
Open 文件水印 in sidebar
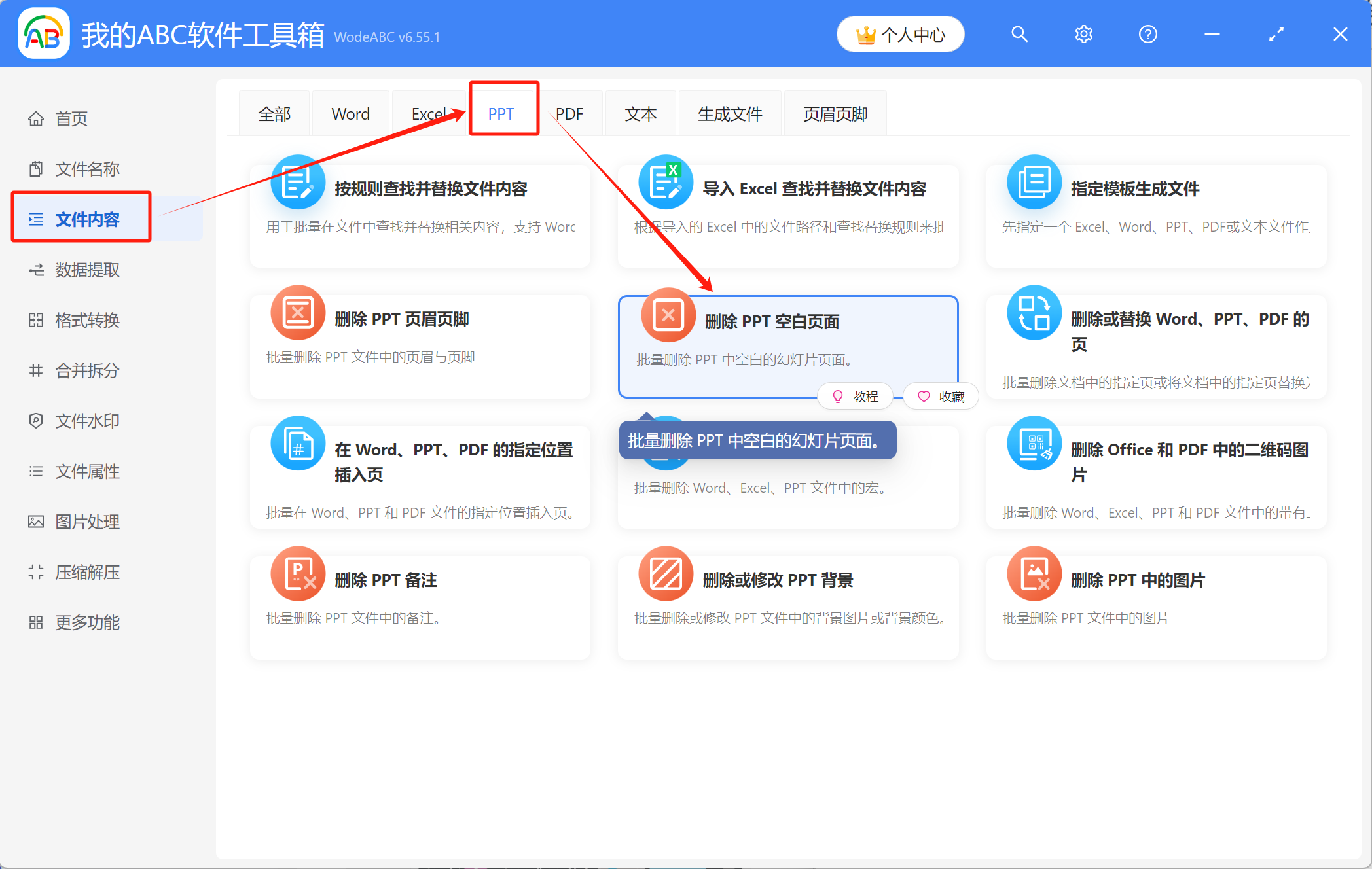pos(87,421)
